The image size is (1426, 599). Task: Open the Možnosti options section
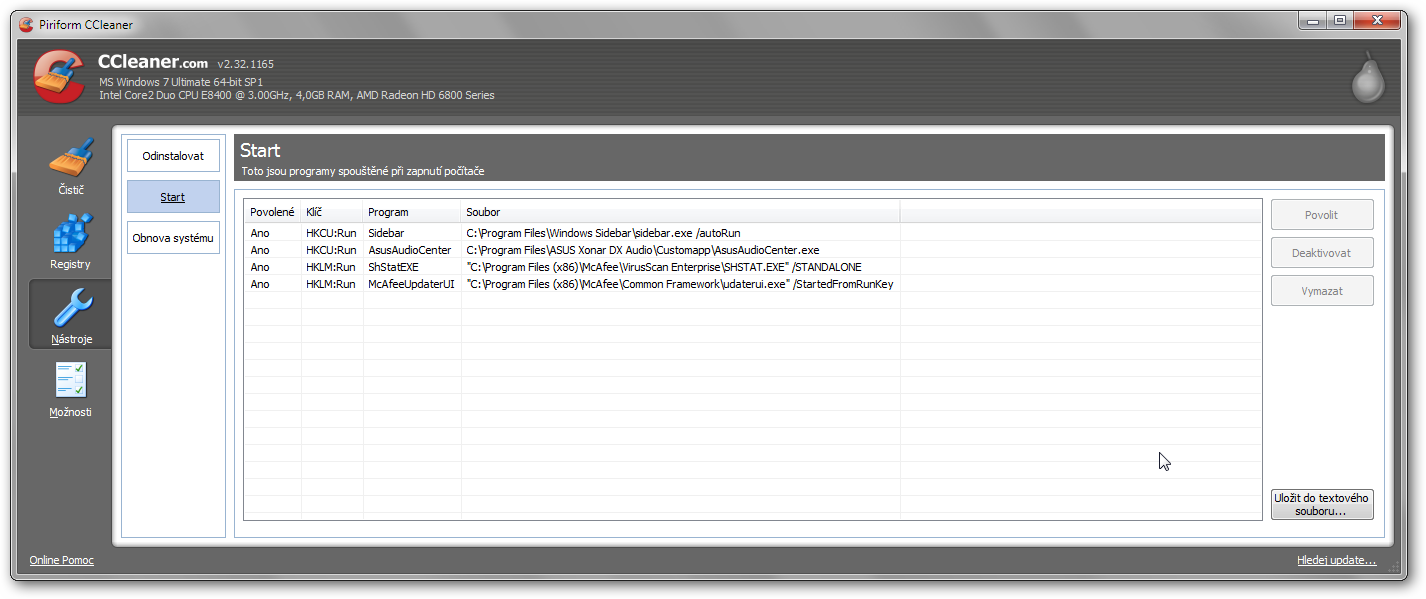coord(70,388)
